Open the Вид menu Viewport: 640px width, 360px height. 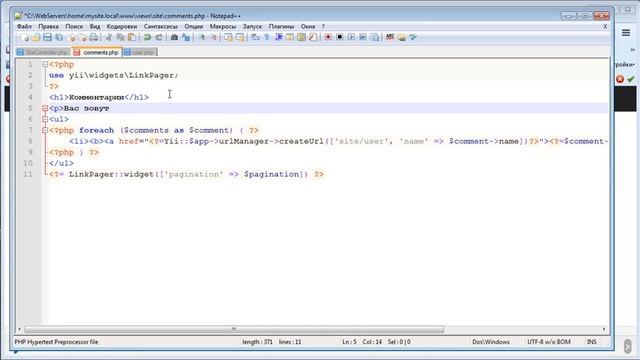(95, 27)
